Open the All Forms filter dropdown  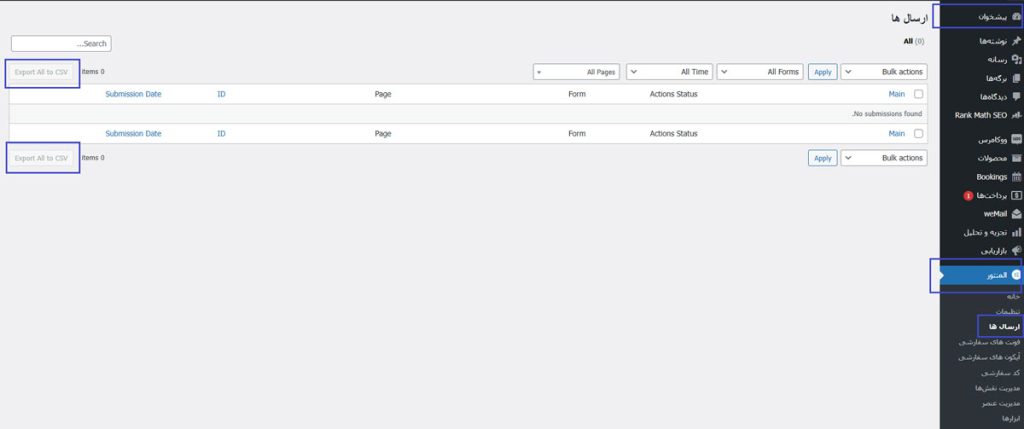click(x=760, y=72)
